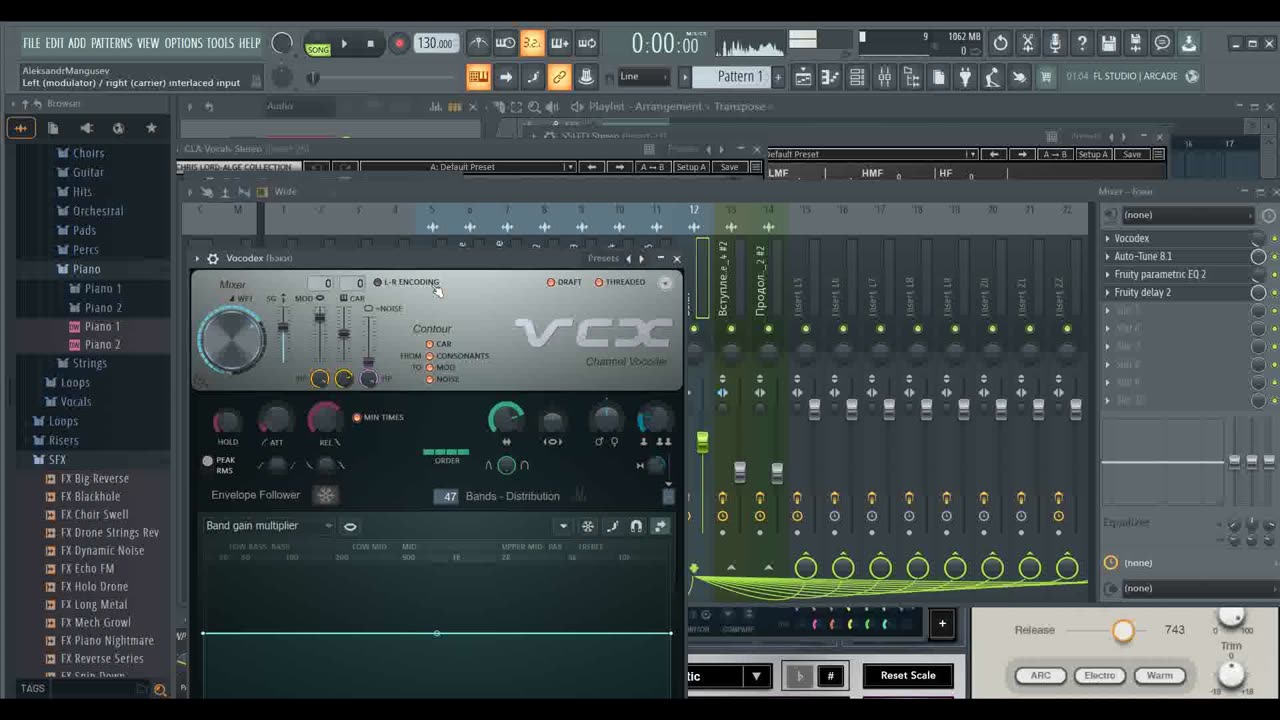Click the record button

coord(398,44)
